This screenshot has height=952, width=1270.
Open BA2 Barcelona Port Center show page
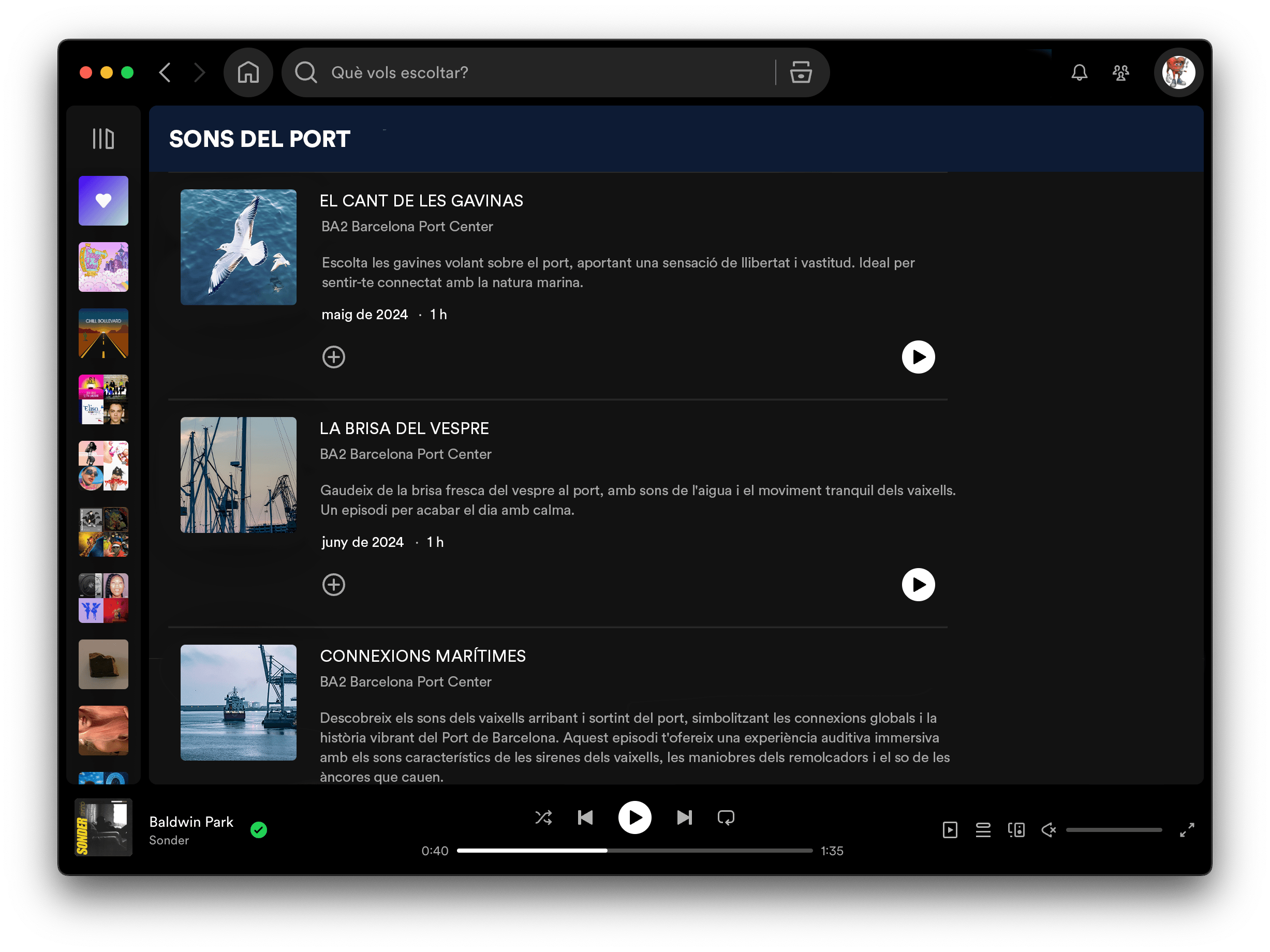coord(406,226)
